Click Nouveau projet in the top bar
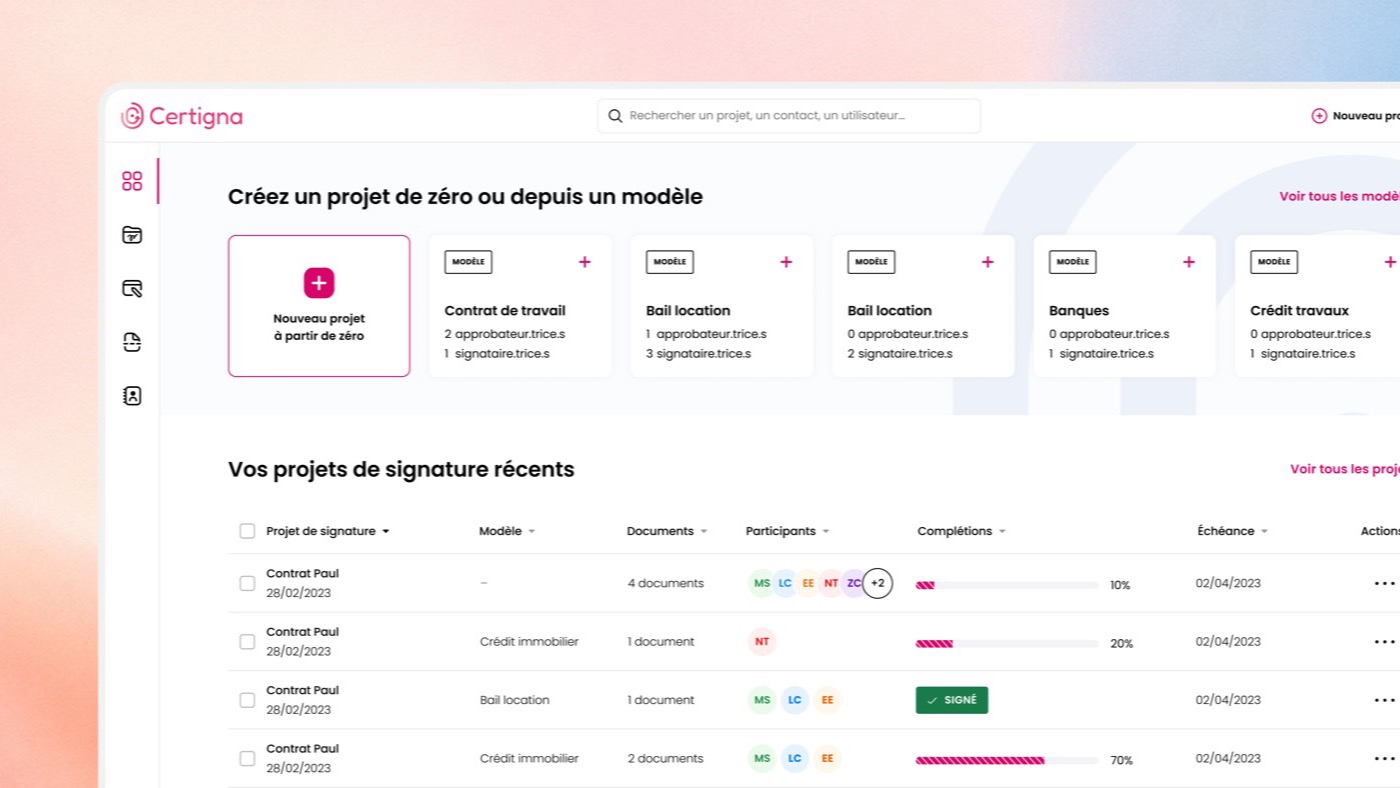 (1356, 116)
